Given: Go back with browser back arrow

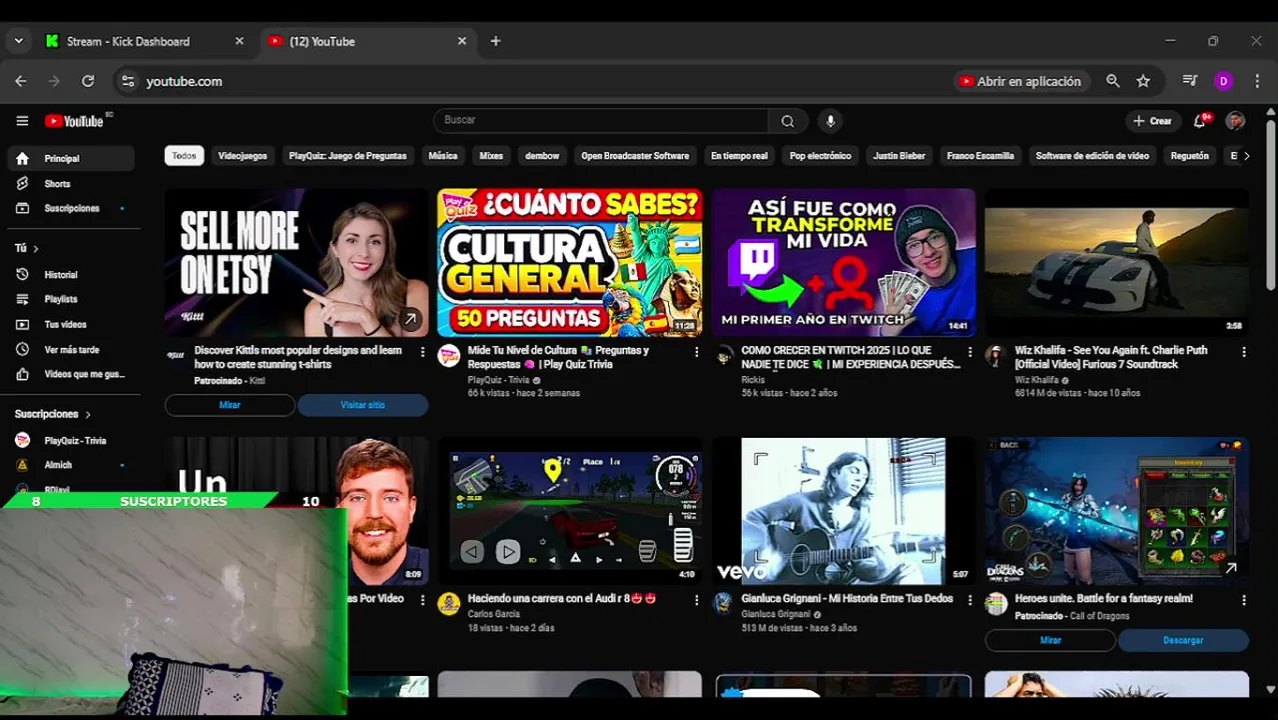Looking at the screenshot, I should [x=21, y=81].
